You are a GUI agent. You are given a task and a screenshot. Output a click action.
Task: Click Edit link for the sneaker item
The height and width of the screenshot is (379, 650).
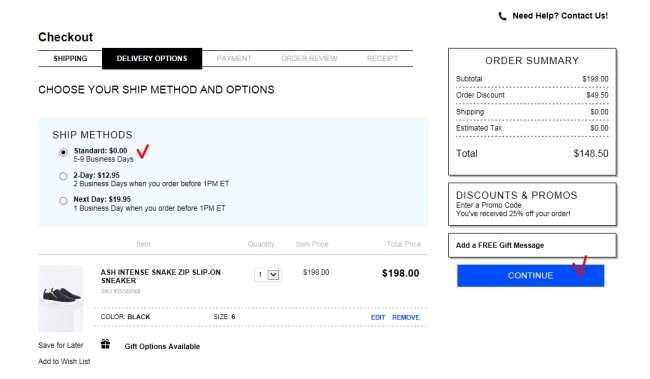click(378, 317)
